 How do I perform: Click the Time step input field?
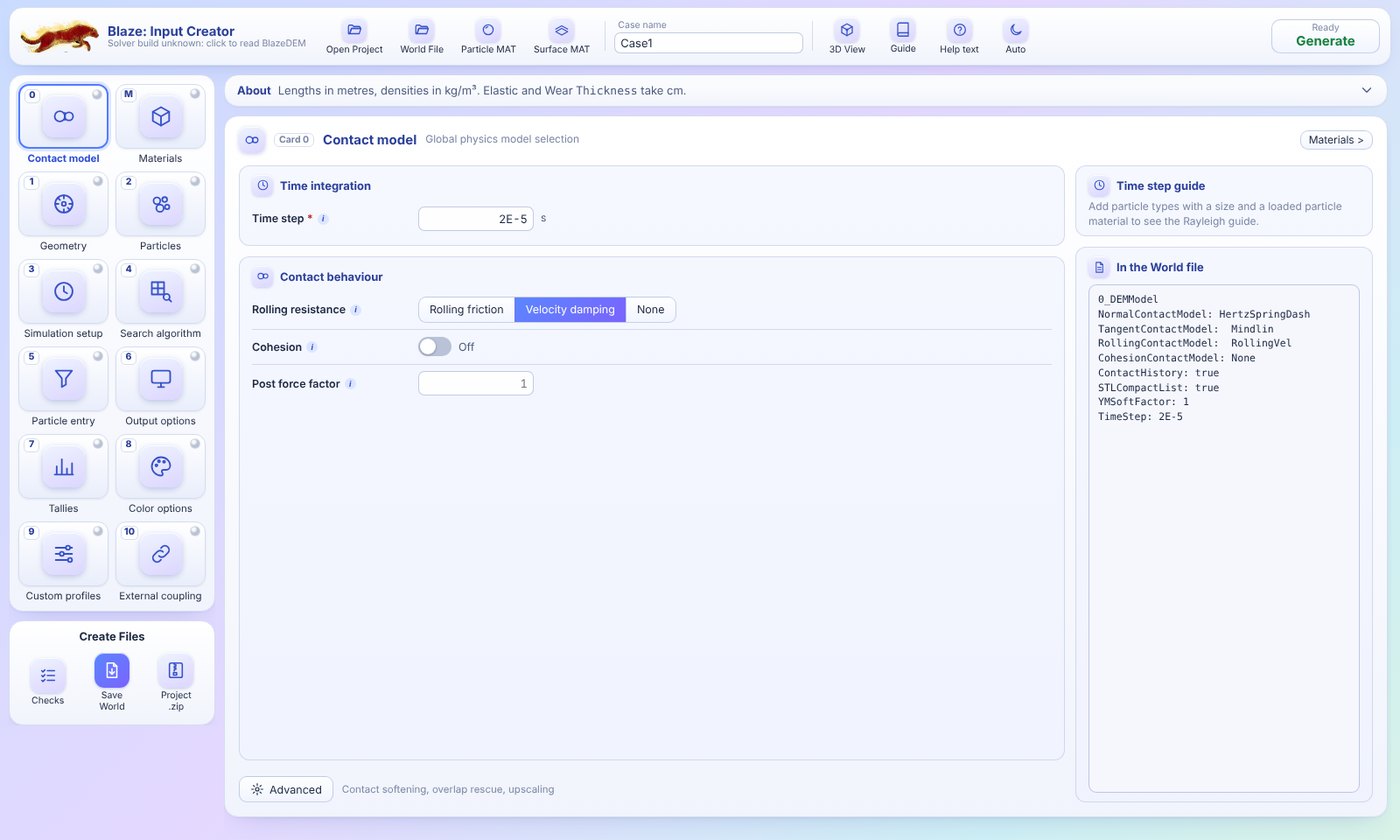tap(476, 219)
